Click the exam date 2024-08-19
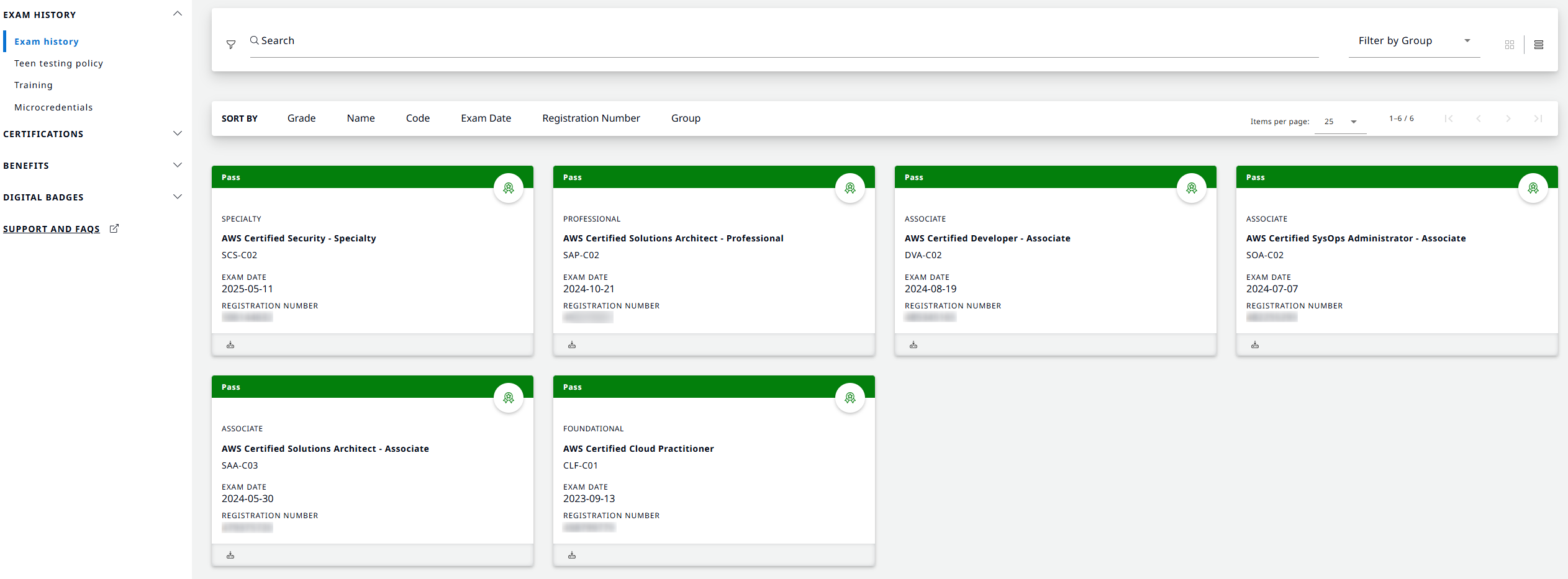Image resolution: width=1568 pixels, height=579 pixels. (x=931, y=289)
